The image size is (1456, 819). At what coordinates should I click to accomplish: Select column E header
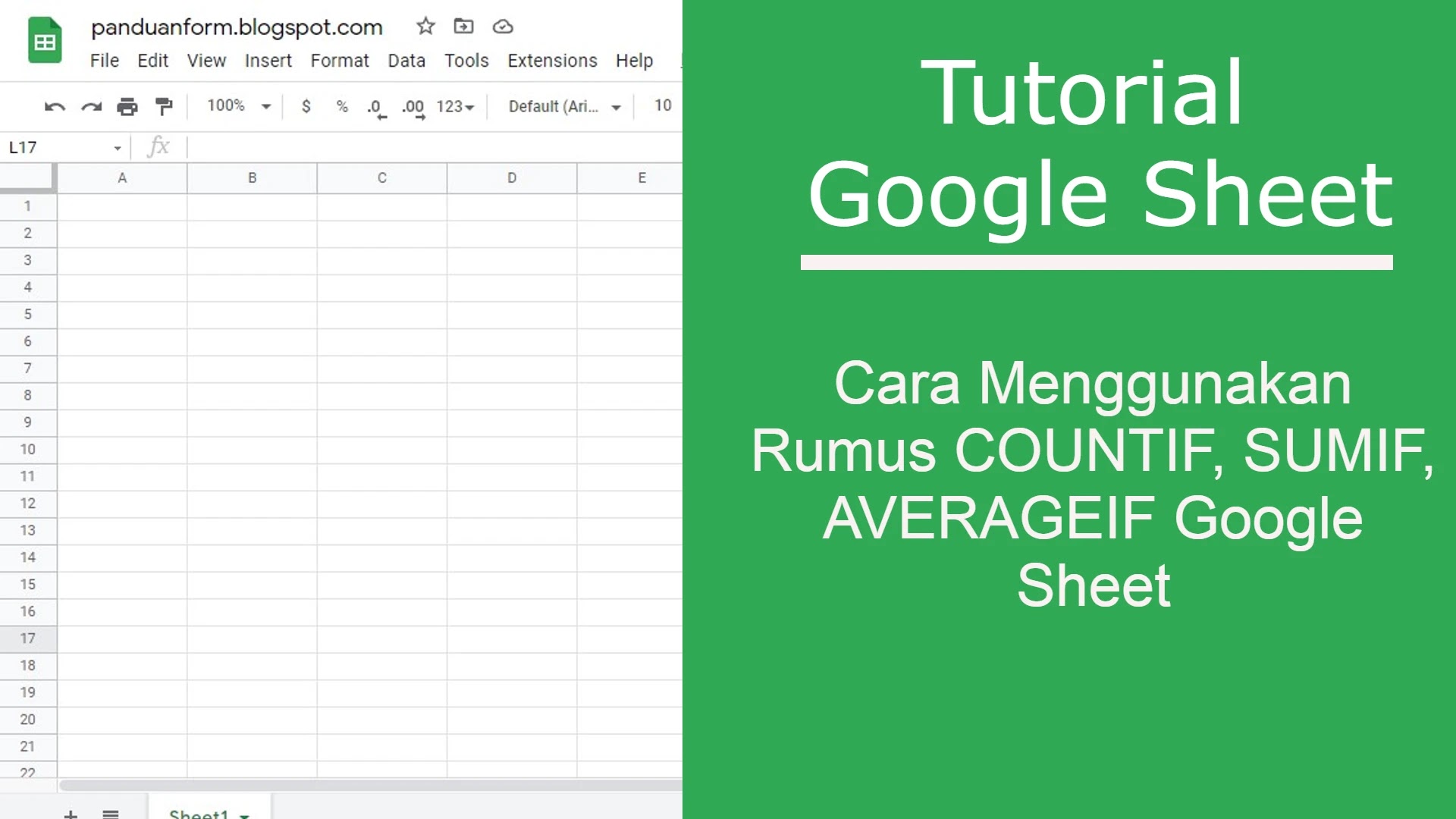pyautogui.click(x=629, y=178)
